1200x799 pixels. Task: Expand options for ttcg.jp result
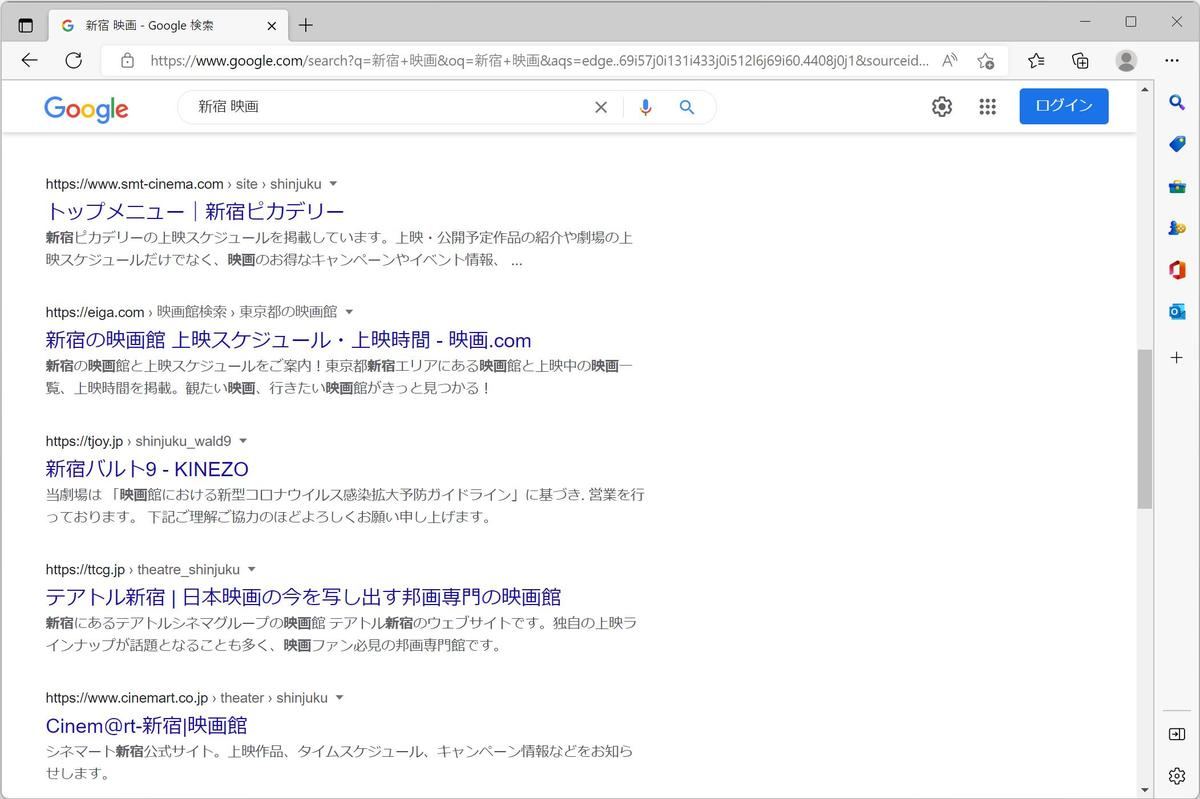(252, 570)
